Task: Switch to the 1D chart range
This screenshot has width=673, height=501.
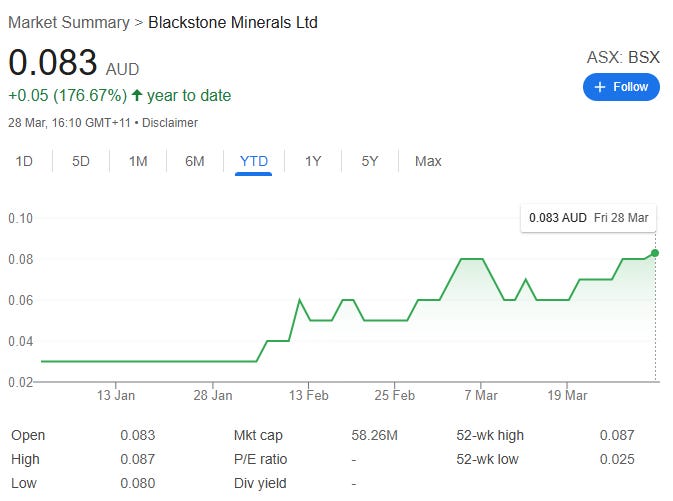Action: 24,161
